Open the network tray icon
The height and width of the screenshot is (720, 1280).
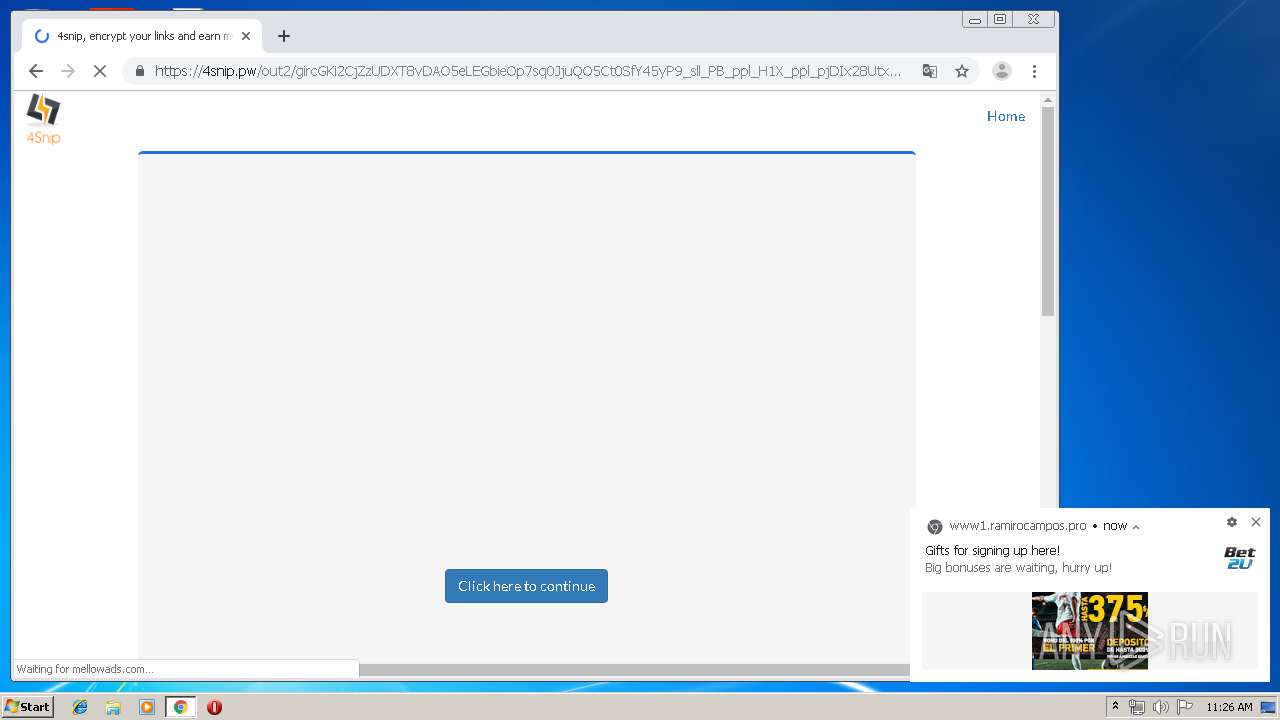[1137, 707]
